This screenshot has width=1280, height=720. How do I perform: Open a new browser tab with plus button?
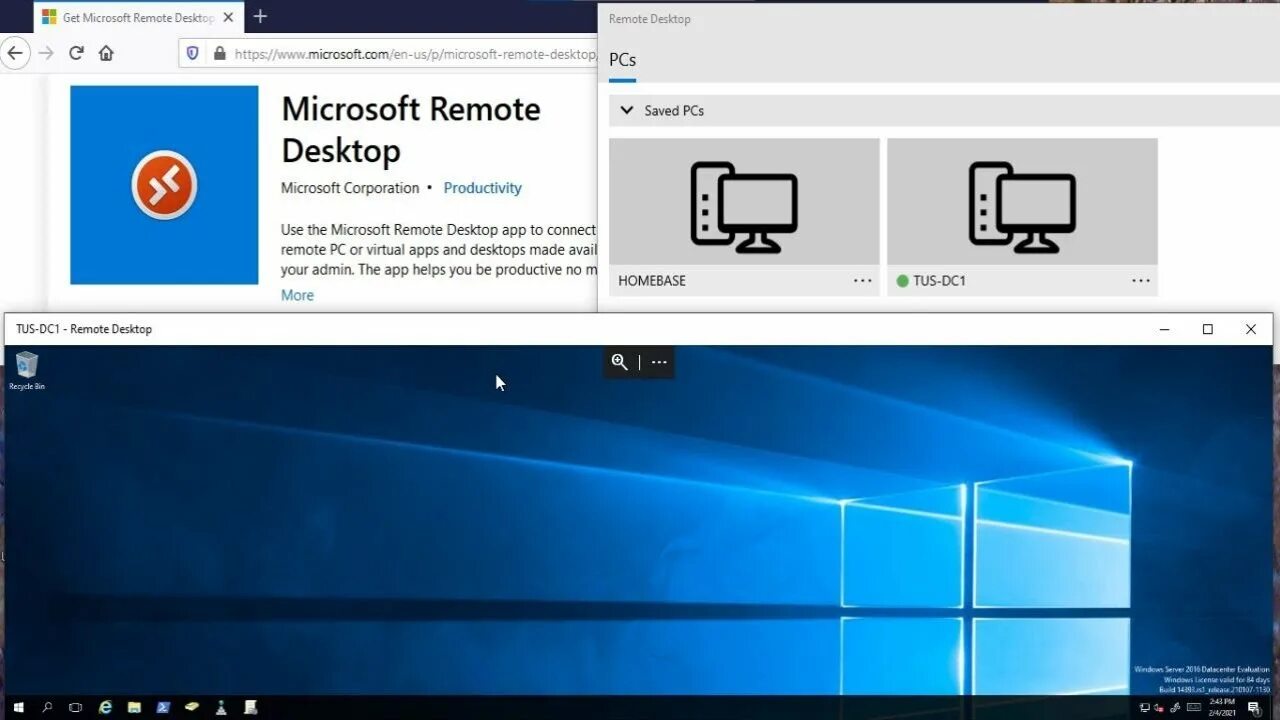(x=260, y=16)
